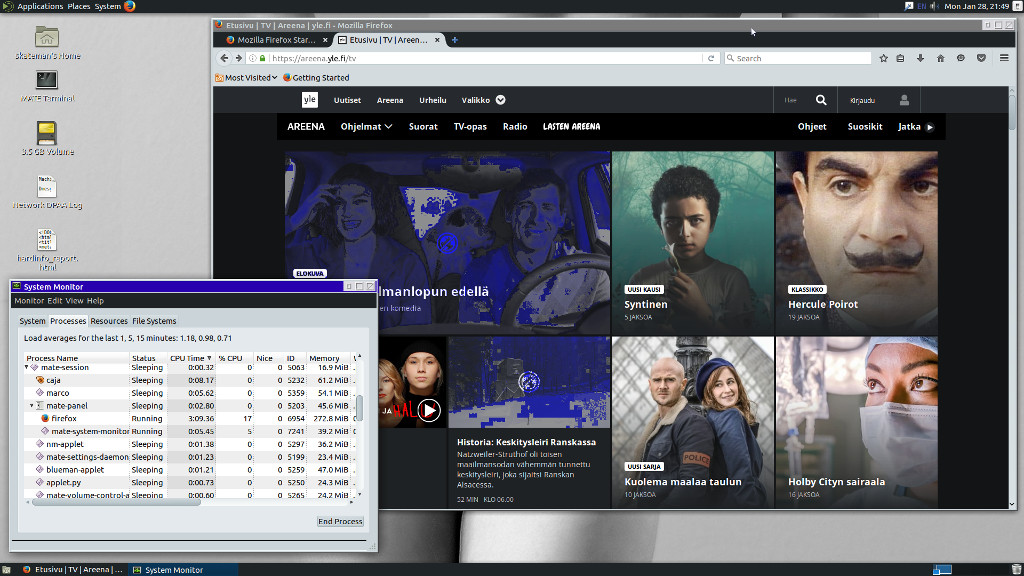Screen dimensions: 1024x576
Task: Click the Pocket icon in Firefox toolbar
Action: 981,58
